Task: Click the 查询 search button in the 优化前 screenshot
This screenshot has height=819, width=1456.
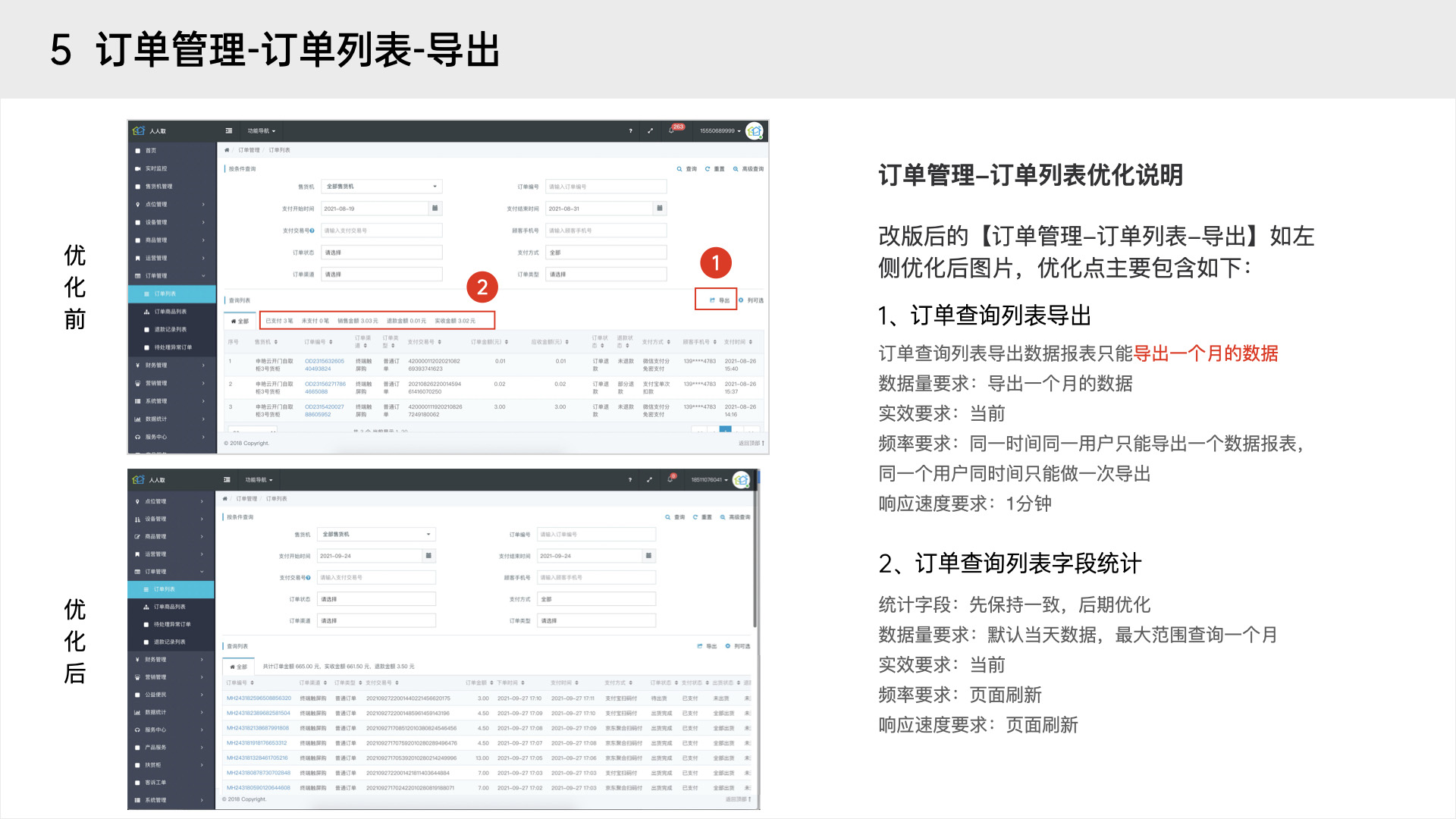Action: pyautogui.click(x=687, y=169)
